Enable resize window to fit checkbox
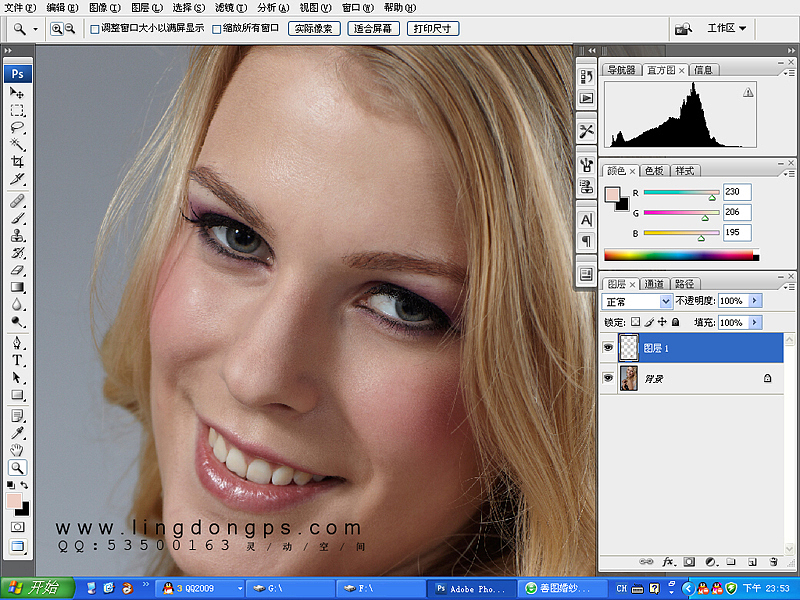 (94, 29)
